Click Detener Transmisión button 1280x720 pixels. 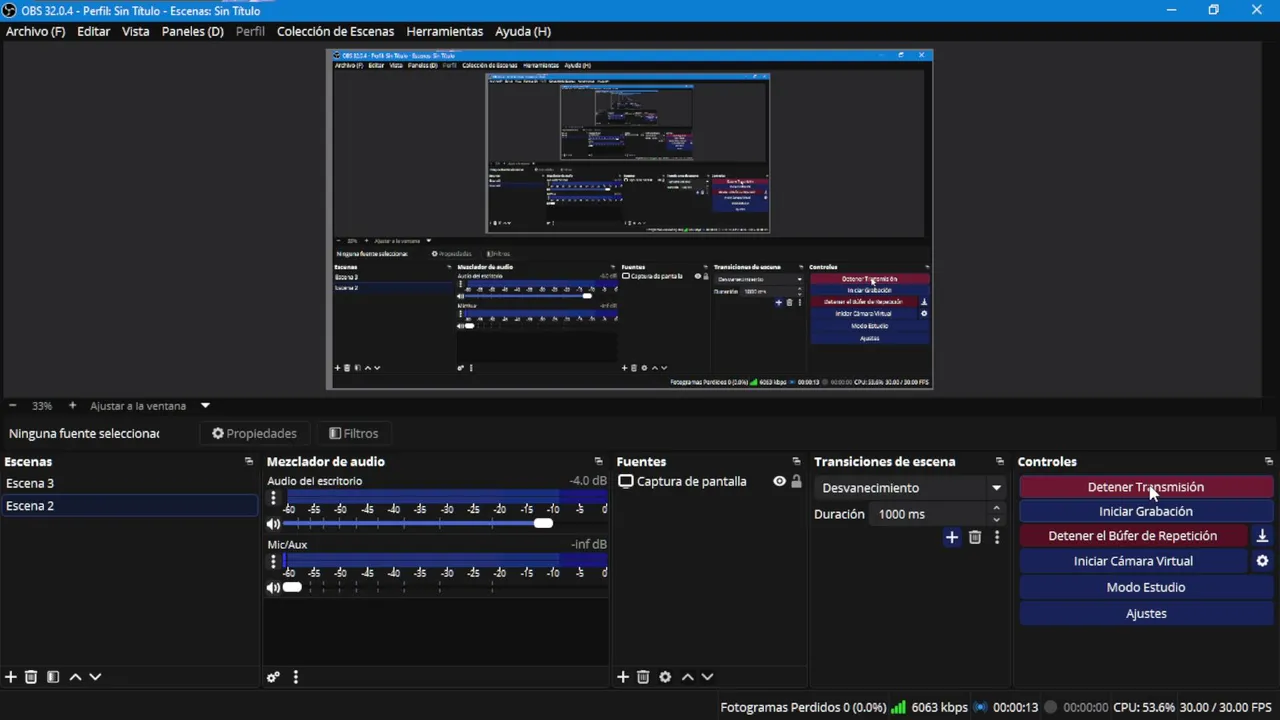click(1145, 487)
